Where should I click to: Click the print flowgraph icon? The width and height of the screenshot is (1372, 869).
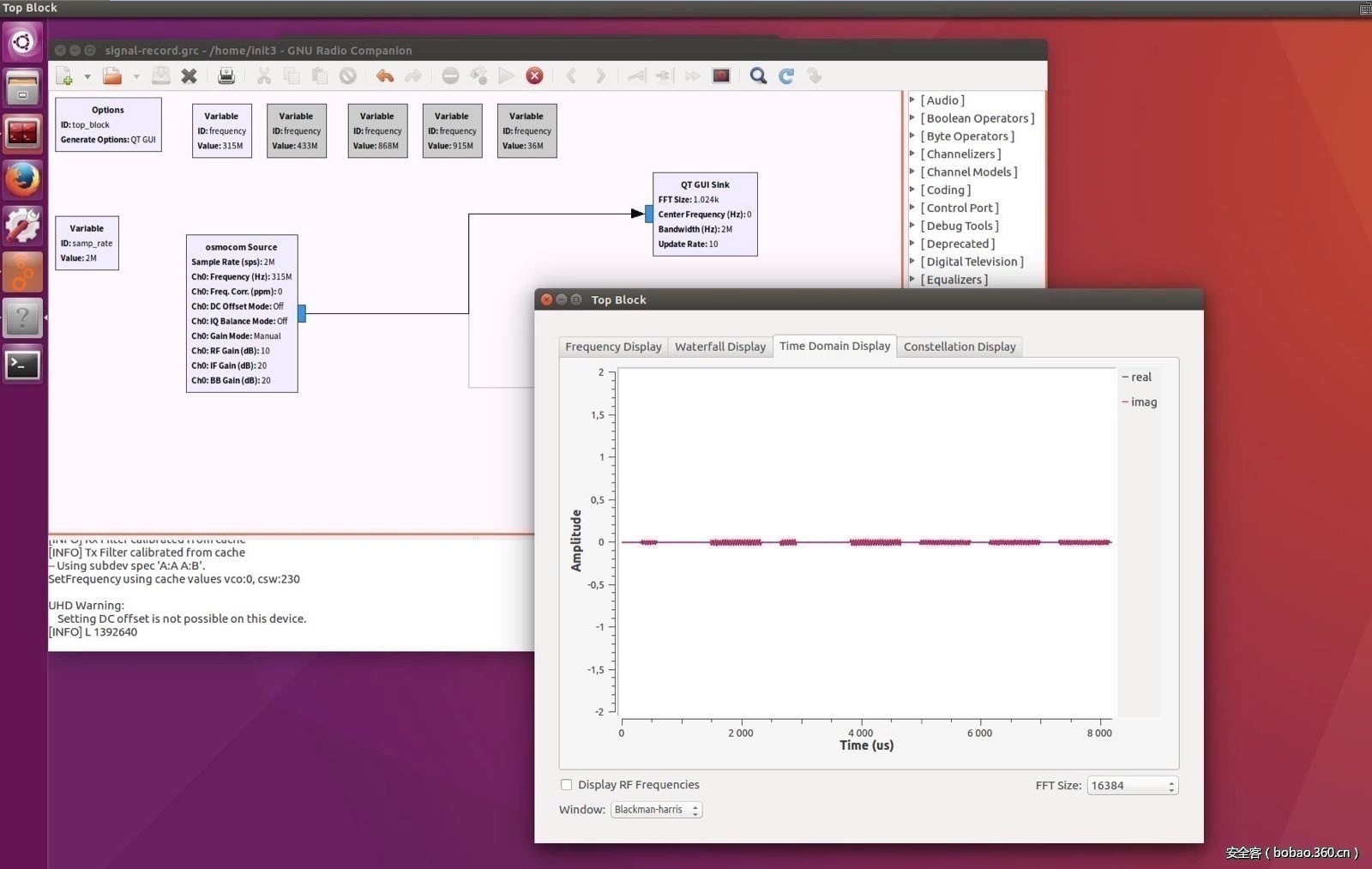(226, 76)
